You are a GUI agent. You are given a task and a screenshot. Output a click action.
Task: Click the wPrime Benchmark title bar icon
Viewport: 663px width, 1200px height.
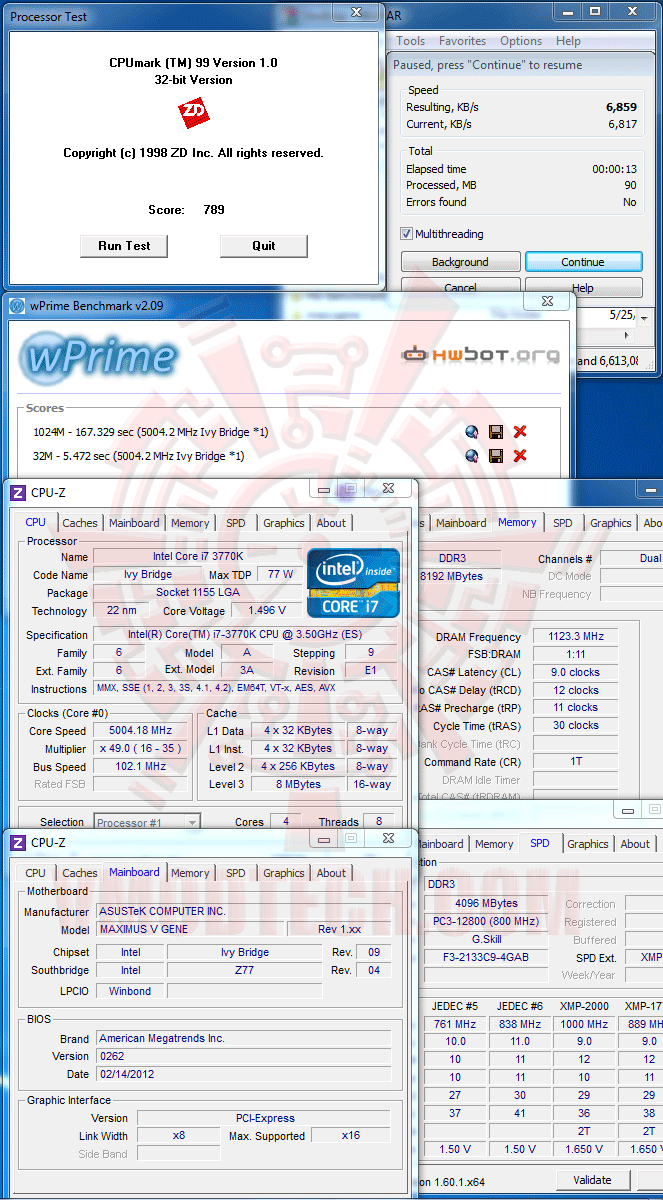(x=17, y=306)
